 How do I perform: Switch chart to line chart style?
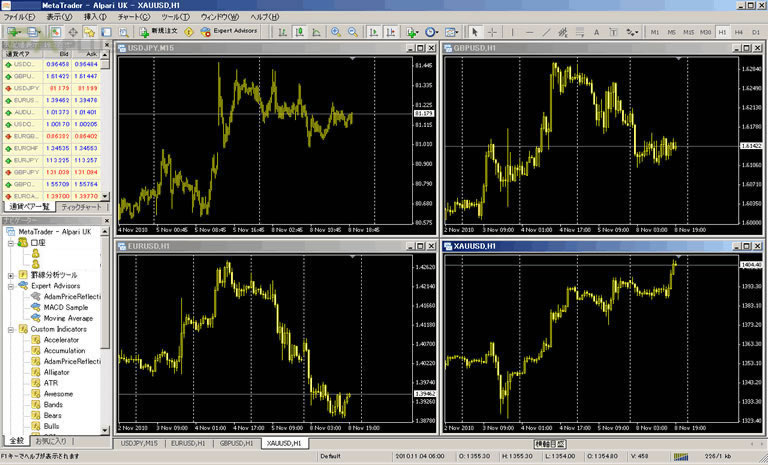pos(316,32)
